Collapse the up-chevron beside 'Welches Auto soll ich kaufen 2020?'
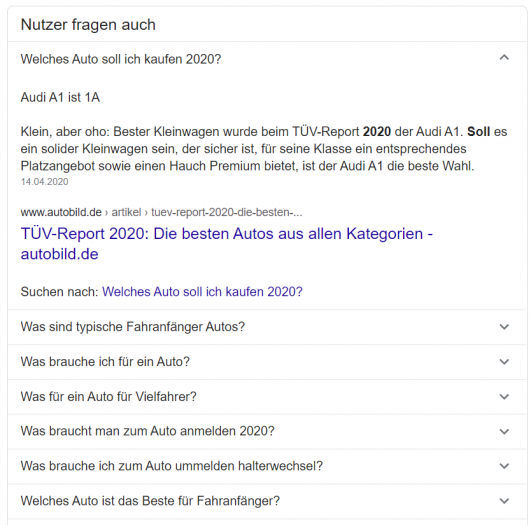The height and width of the screenshot is (525, 531). click(504, 58)
